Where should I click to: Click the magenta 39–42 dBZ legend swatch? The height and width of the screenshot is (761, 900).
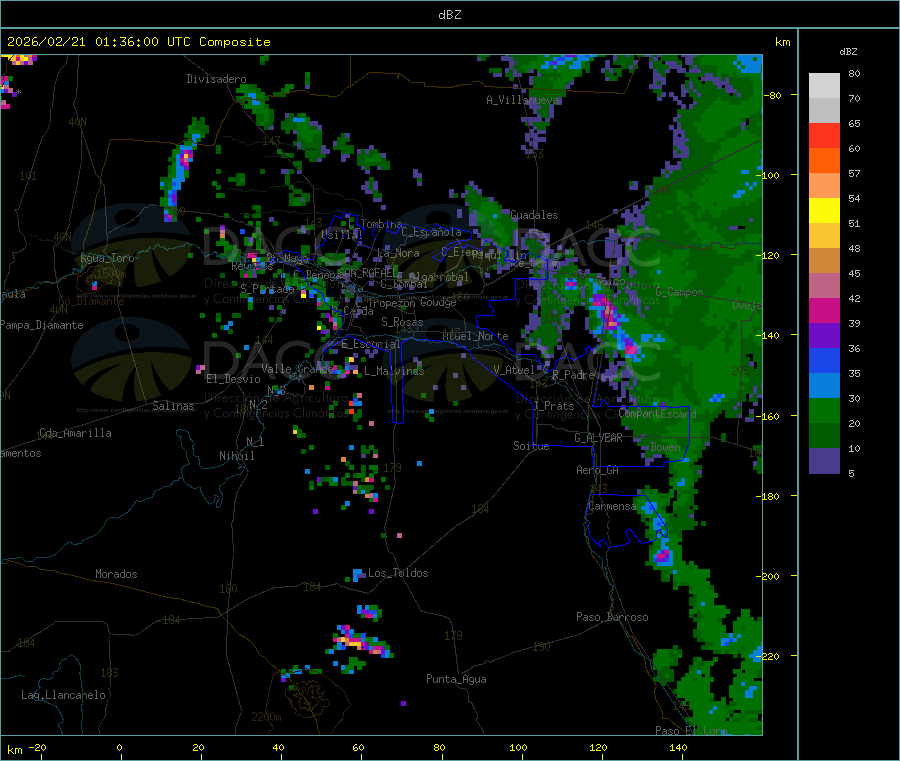click(x=824, y=310)
